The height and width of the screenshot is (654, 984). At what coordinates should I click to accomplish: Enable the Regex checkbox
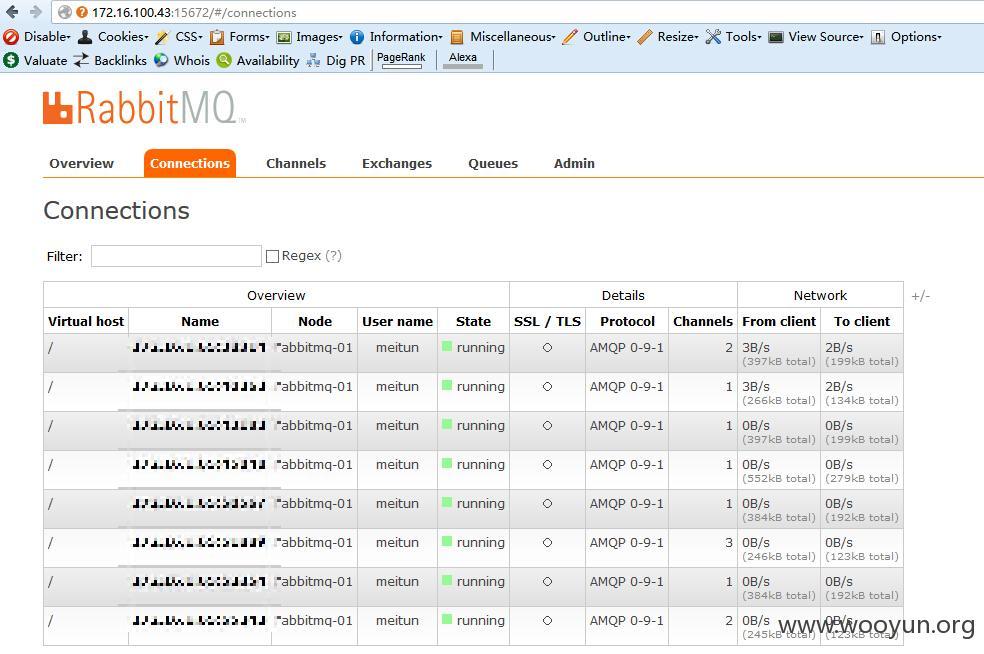coord(272,256)
